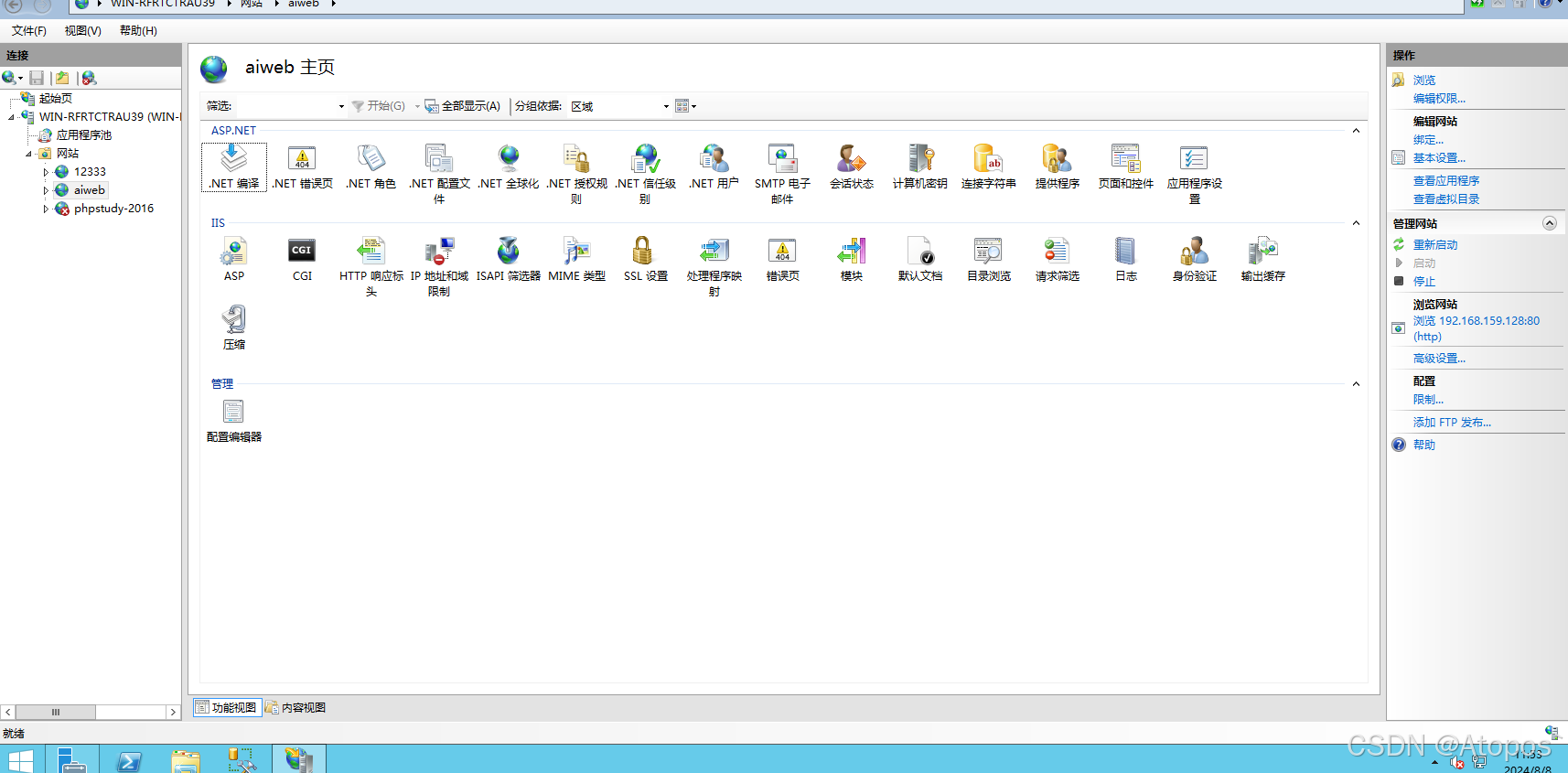Collapse the 管理 group section
This screenshot has width=1568, height=773.
(x=1356, y=384)
